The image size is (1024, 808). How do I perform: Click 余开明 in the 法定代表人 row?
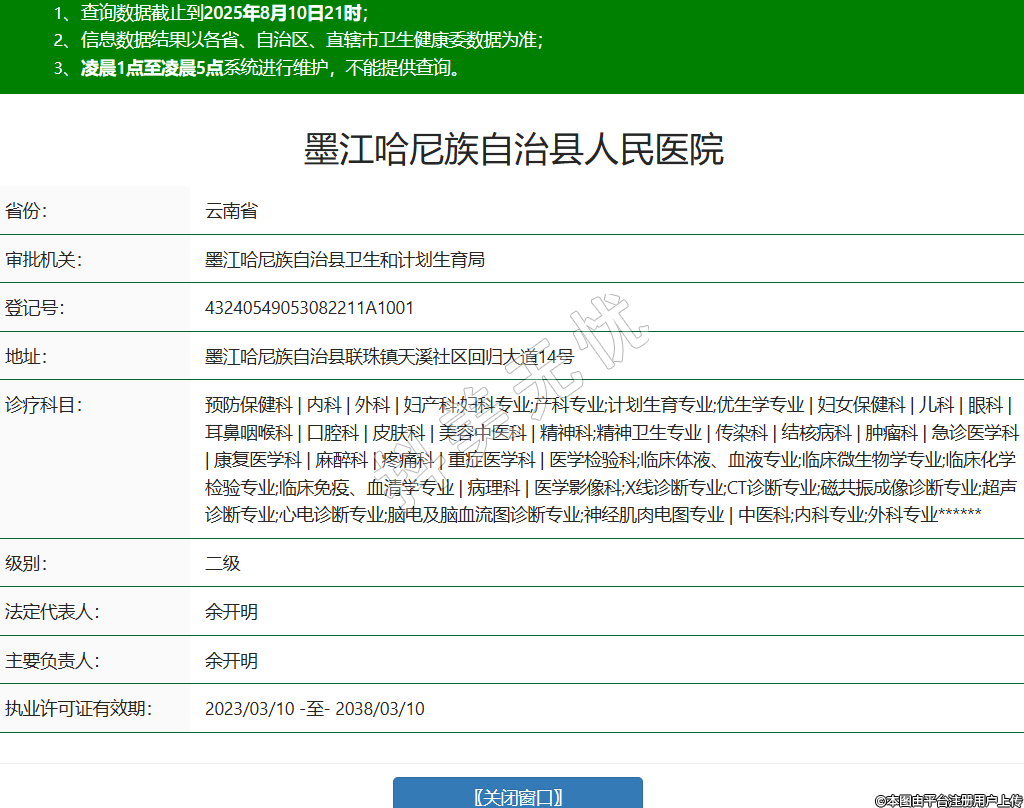tap(231, 612)
